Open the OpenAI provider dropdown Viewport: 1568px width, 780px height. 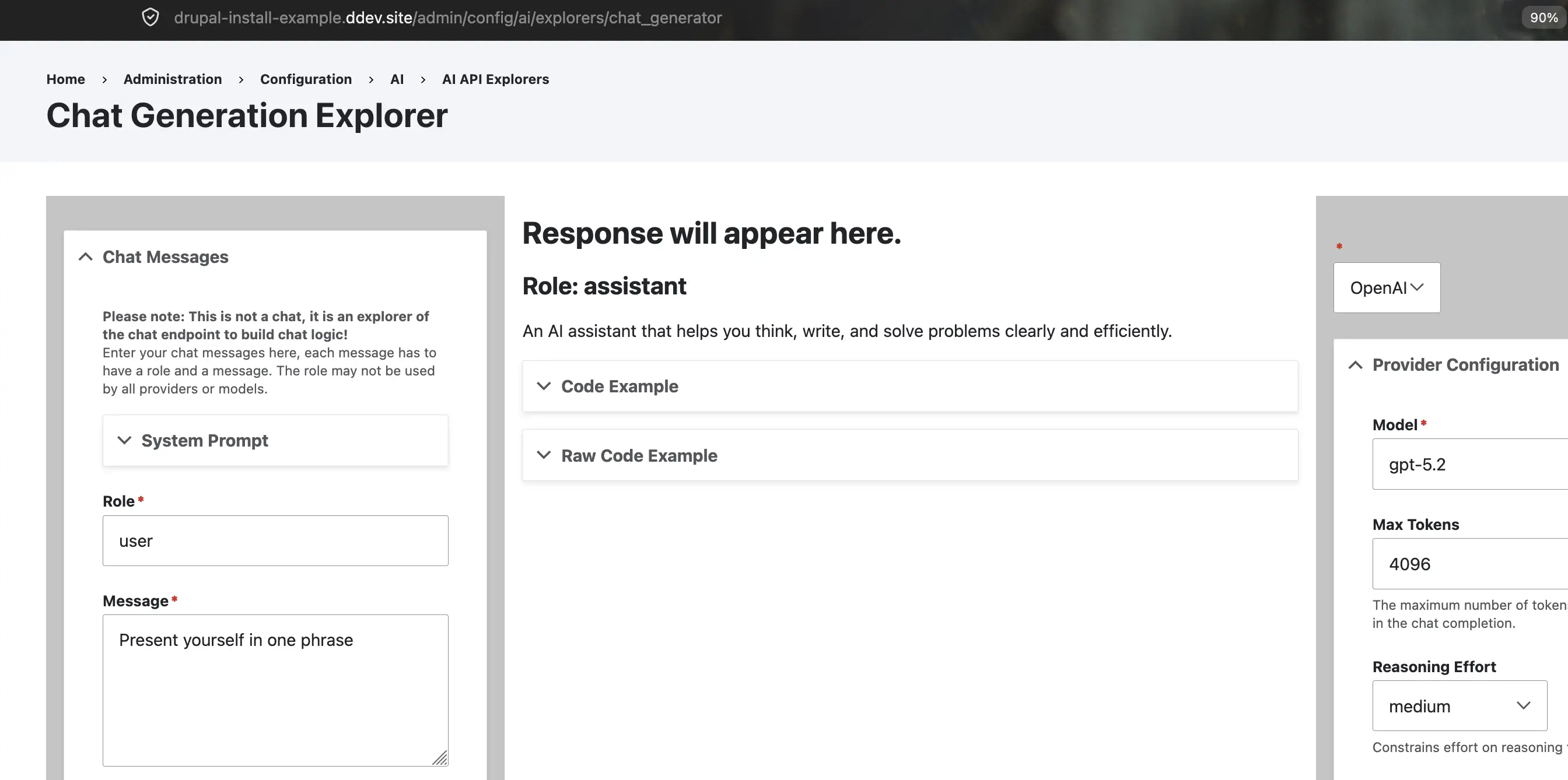(1387, 288)
